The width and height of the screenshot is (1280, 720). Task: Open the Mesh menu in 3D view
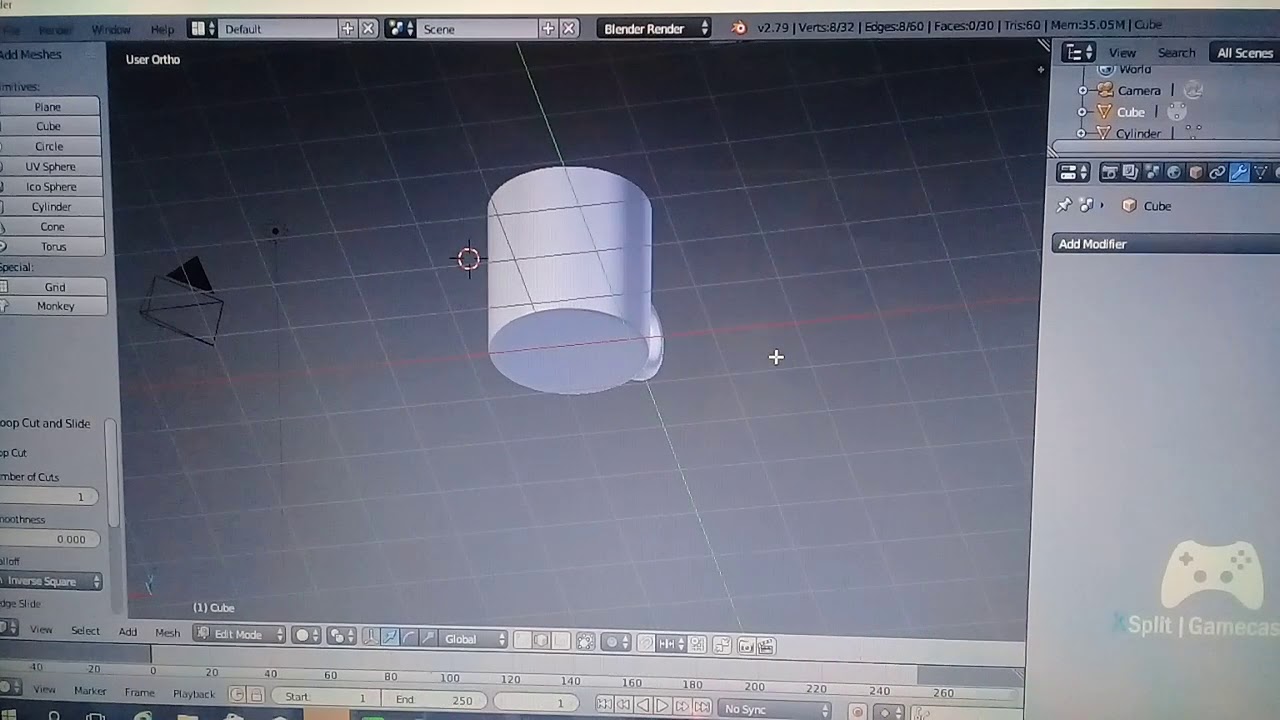(167, 632)
